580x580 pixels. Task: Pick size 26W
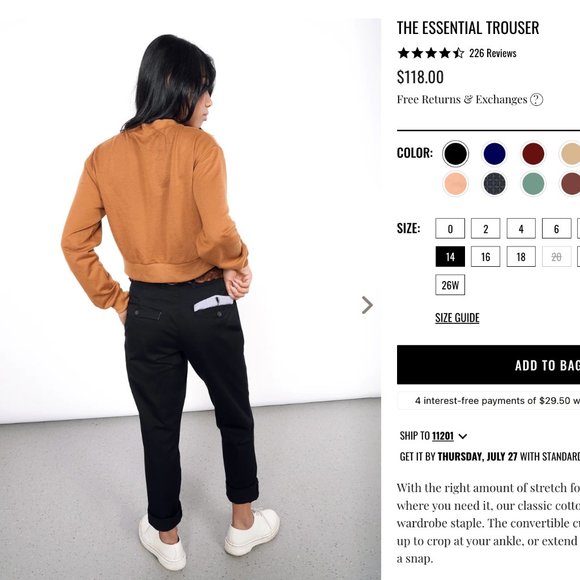pos(450,285)
